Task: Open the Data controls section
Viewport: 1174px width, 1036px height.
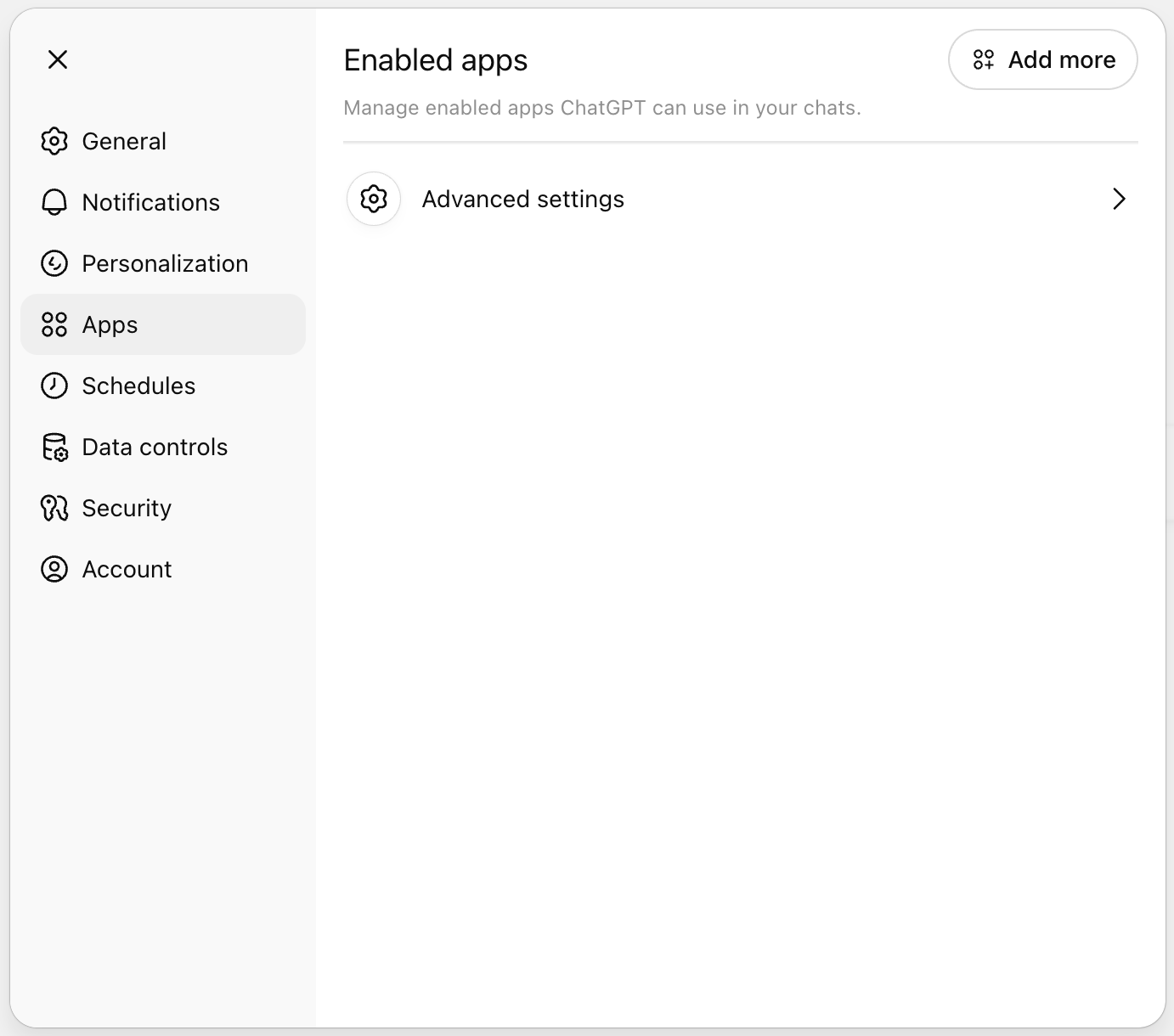Action: (x=155, y=447)
